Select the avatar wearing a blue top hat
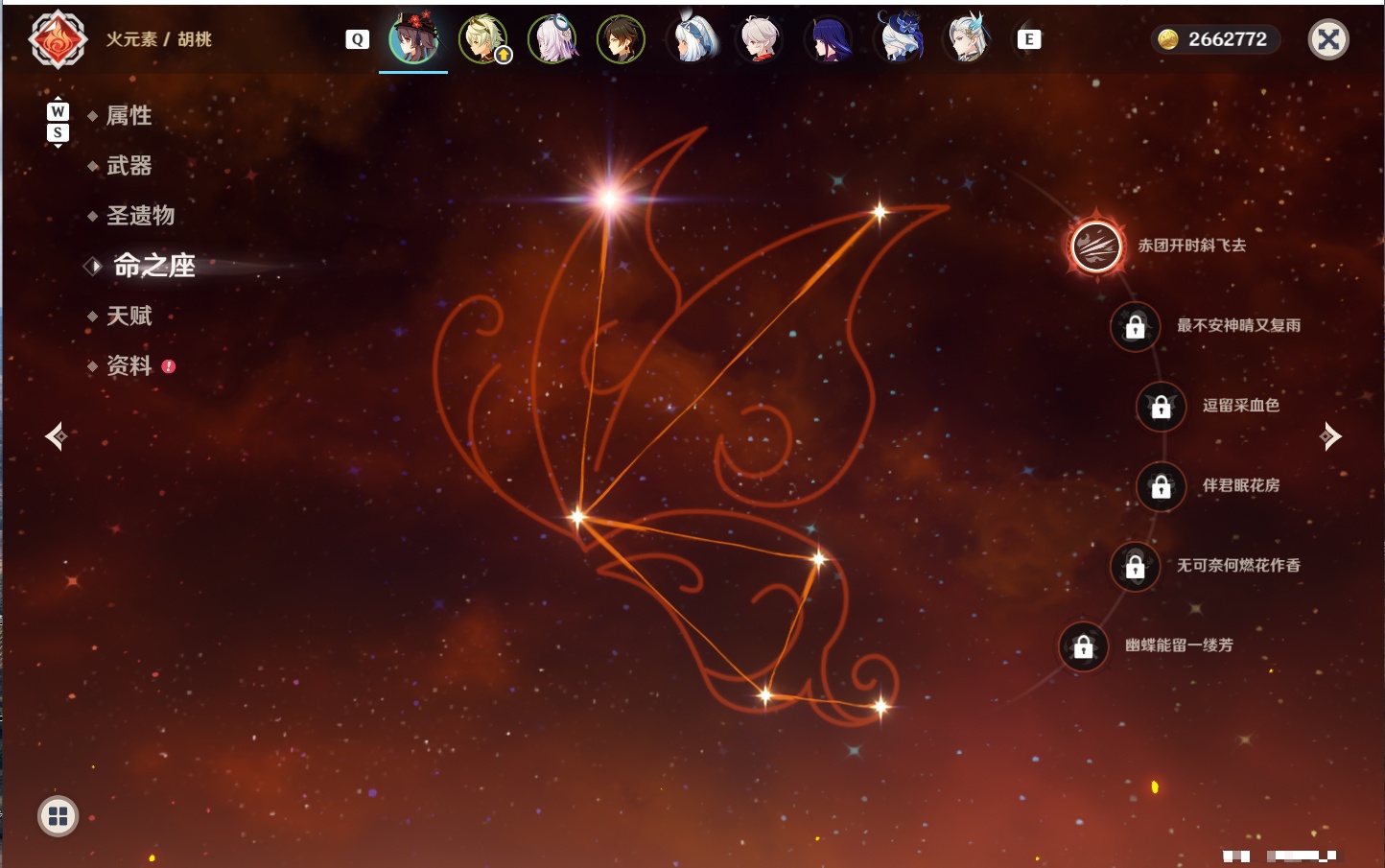Image resolution: width=1385 pixels, height=868 pixels. (x=899, y=39)
